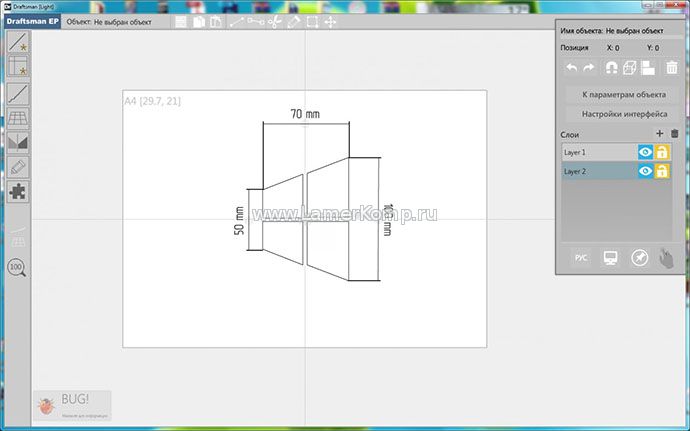Click the undo arrow in the object panel
The width and height of the screenshot is (690, 431).
(x=572, y=68)
